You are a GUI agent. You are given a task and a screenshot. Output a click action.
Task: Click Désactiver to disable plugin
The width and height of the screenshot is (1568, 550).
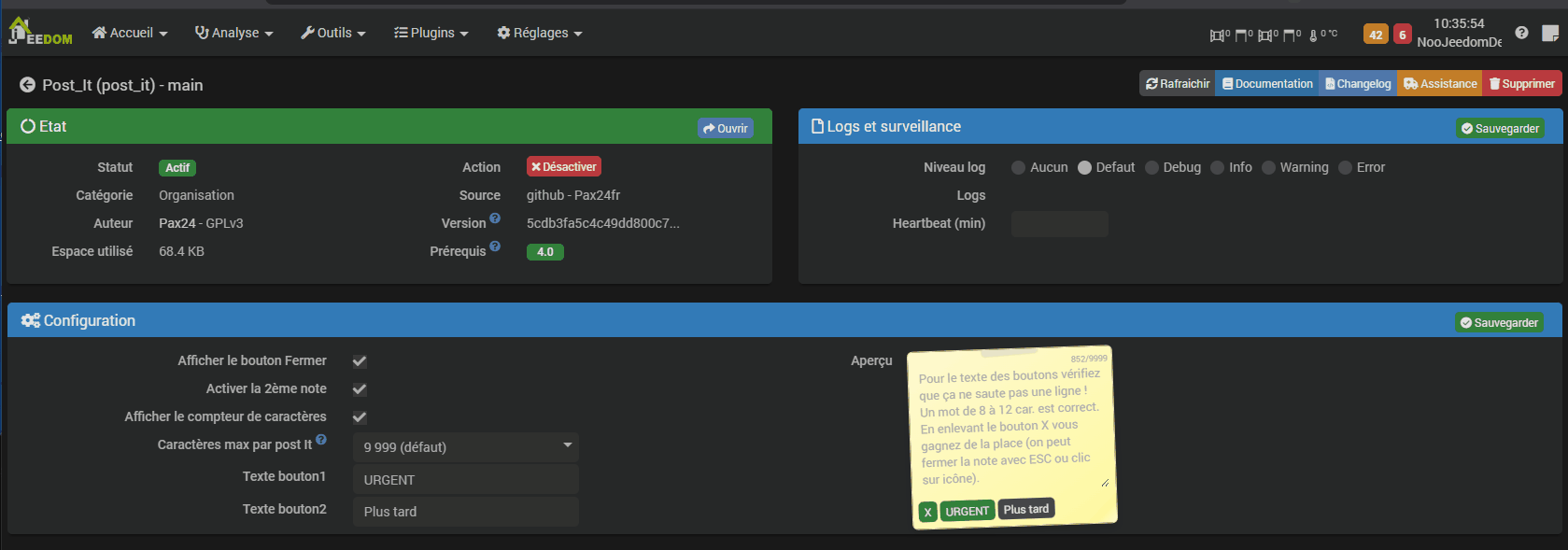point(564,167)
